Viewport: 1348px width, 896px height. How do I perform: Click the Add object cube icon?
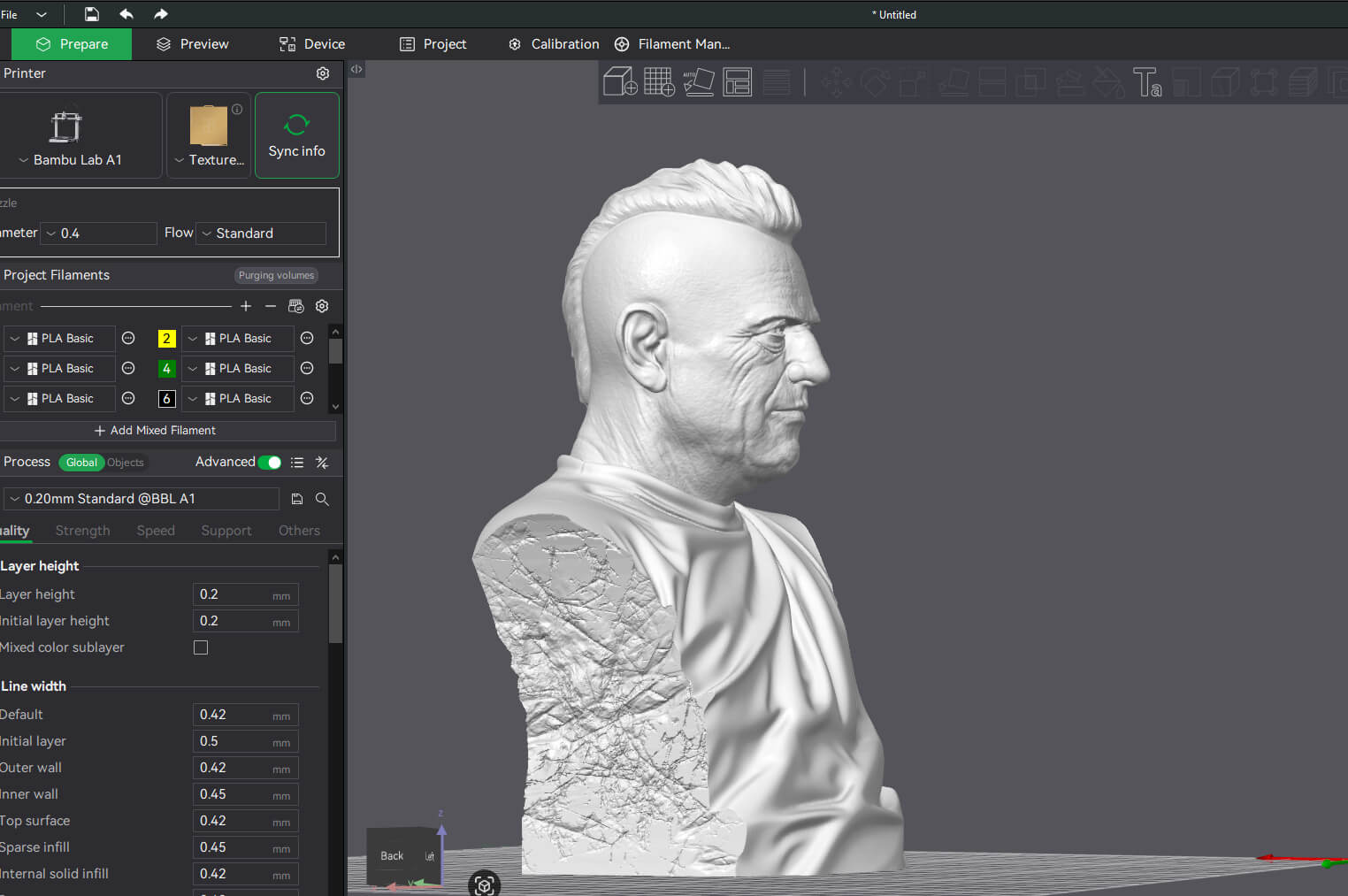620,81
